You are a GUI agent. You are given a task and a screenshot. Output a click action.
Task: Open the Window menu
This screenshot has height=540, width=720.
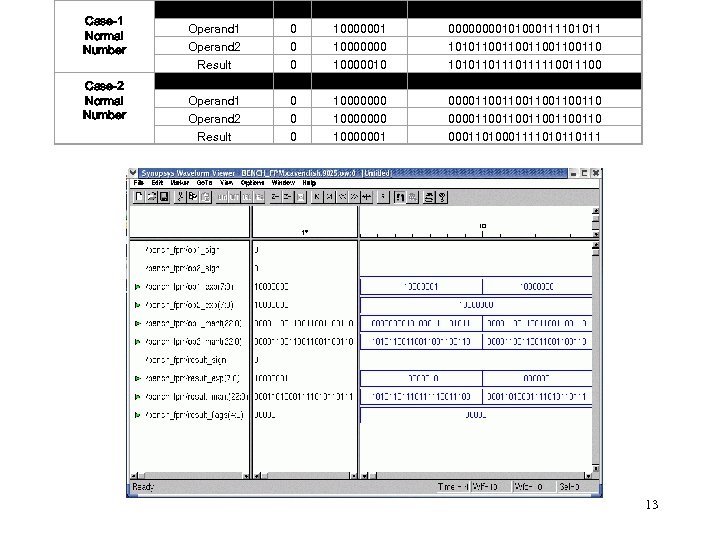pos(283,183)
